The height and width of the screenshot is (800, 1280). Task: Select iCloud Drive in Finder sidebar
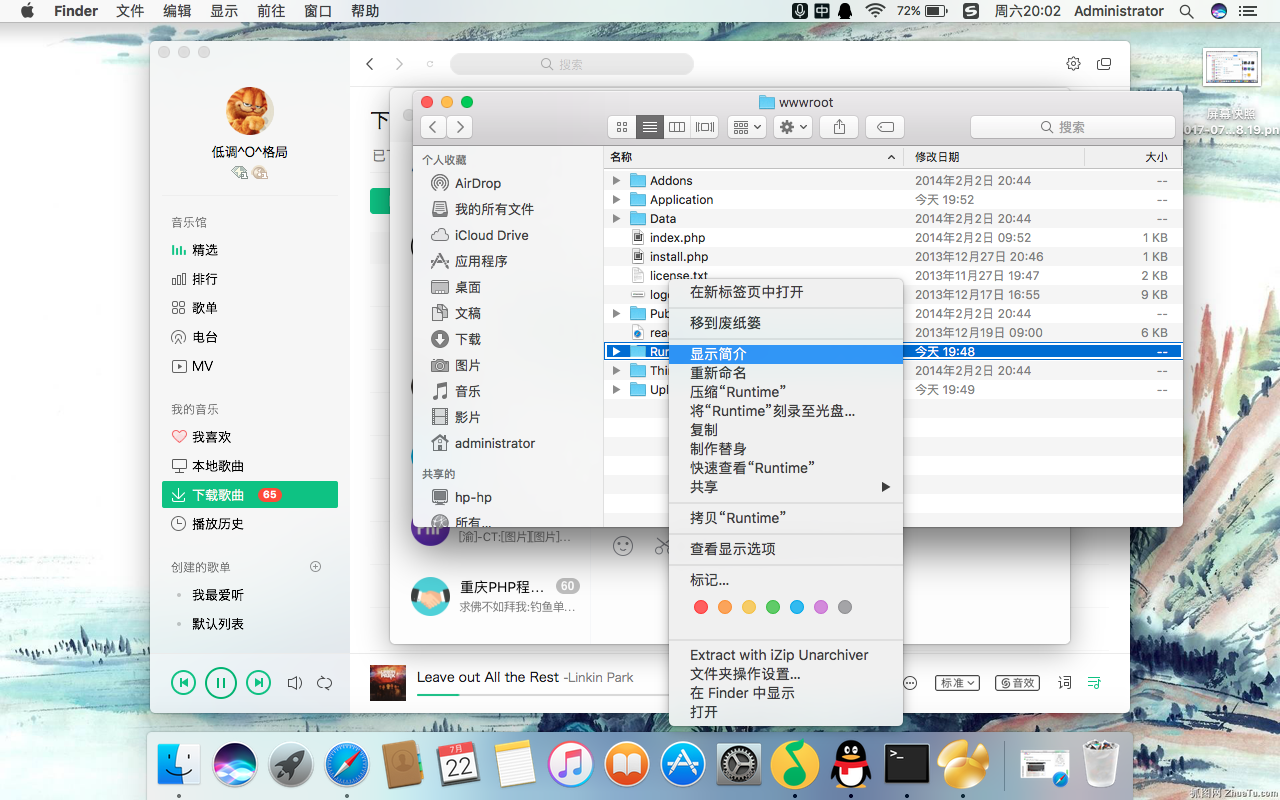tap(491, 235)
